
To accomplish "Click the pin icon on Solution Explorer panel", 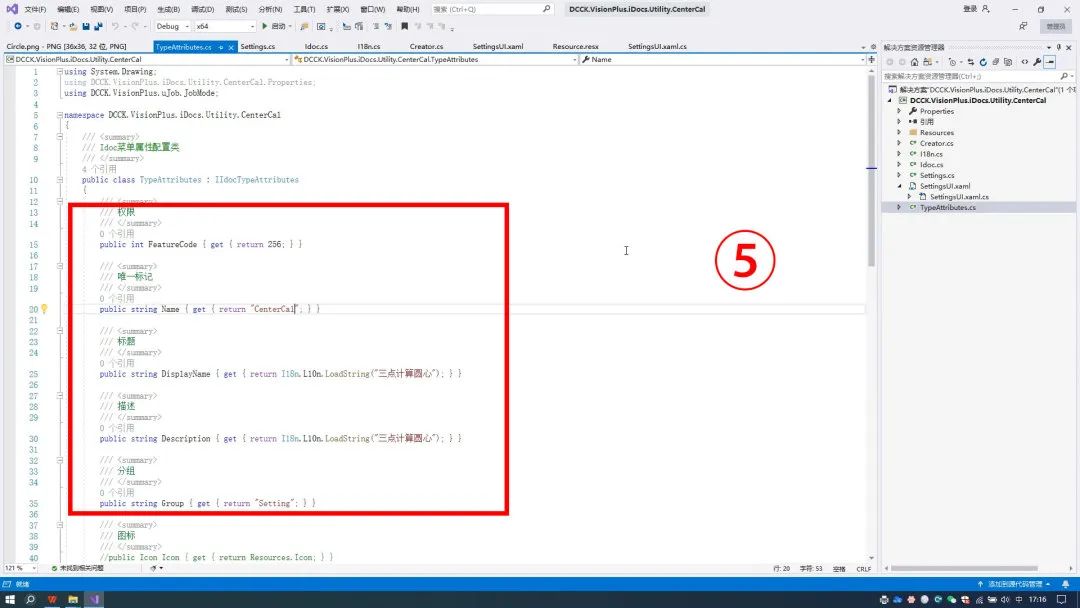I will 1059,48.
